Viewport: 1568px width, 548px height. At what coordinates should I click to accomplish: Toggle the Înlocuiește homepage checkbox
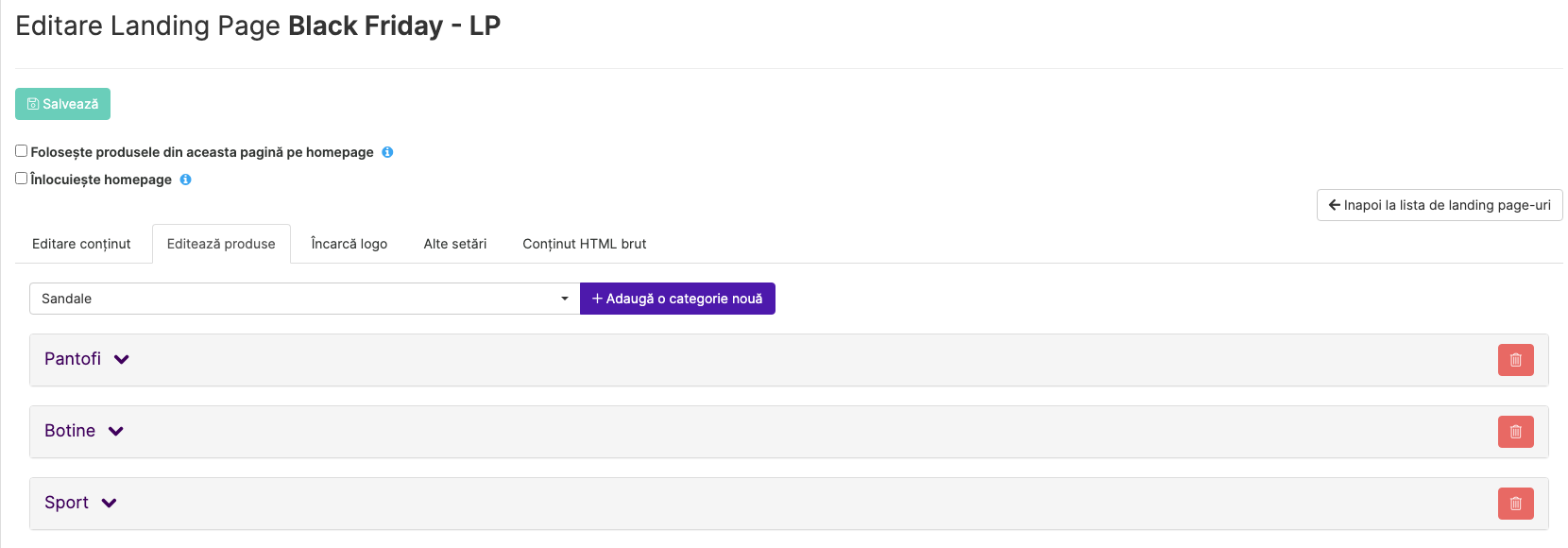pos(21,179)
